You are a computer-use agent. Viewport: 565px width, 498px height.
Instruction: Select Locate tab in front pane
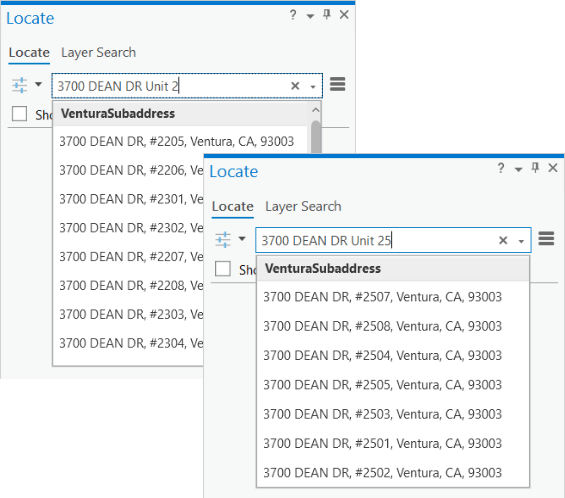(x=233, y=206)
